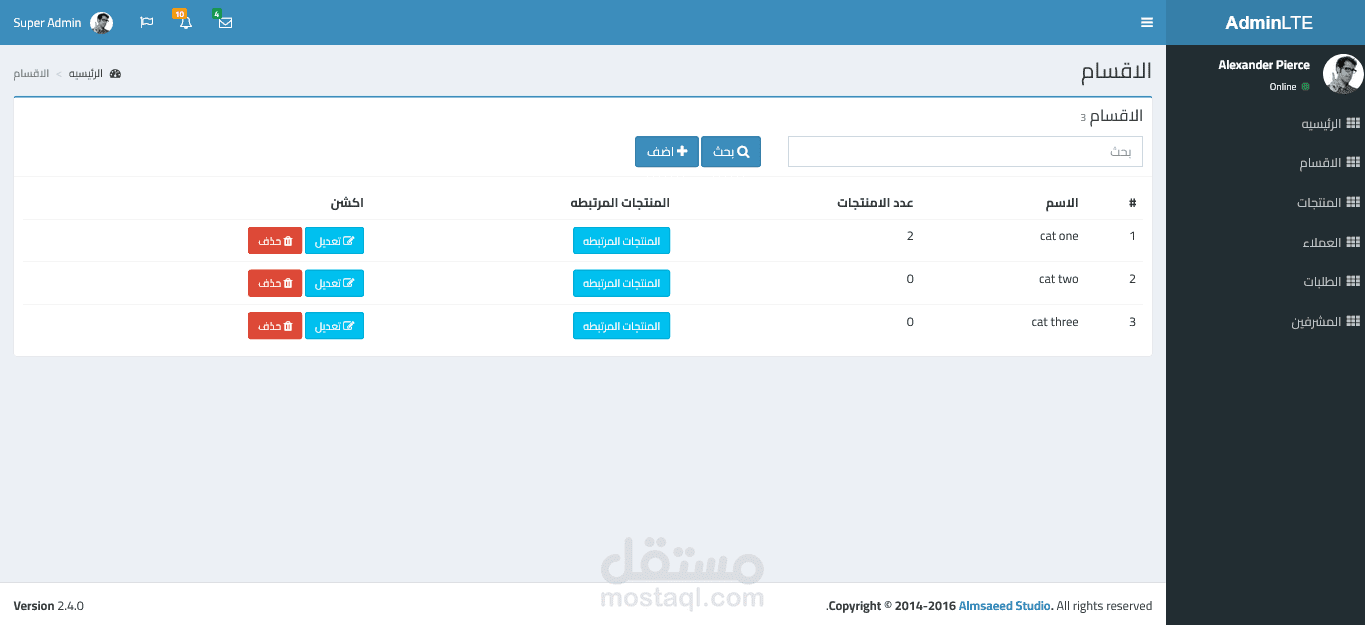Click the grid icon next to الرئيسيه
The height and width of the screenshot is (625, 1365).
click(1353, 123)
